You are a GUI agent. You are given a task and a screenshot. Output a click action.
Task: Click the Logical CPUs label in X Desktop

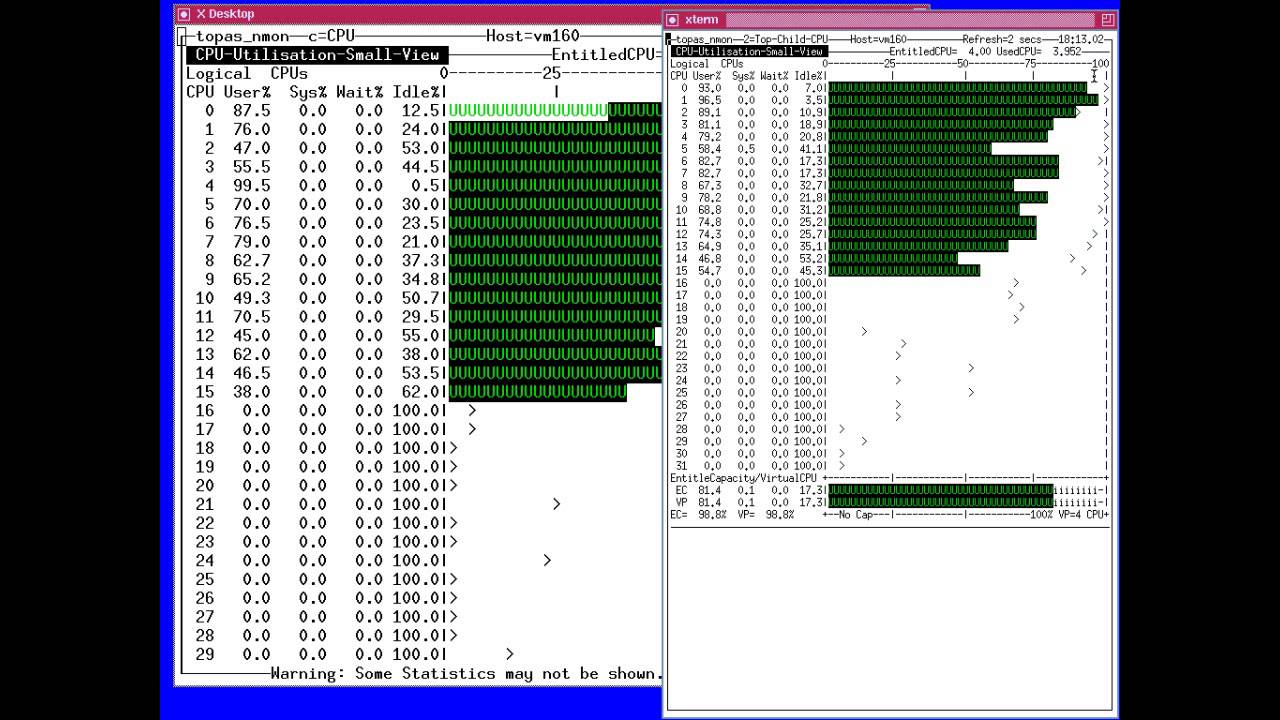[x=247, y=74]
